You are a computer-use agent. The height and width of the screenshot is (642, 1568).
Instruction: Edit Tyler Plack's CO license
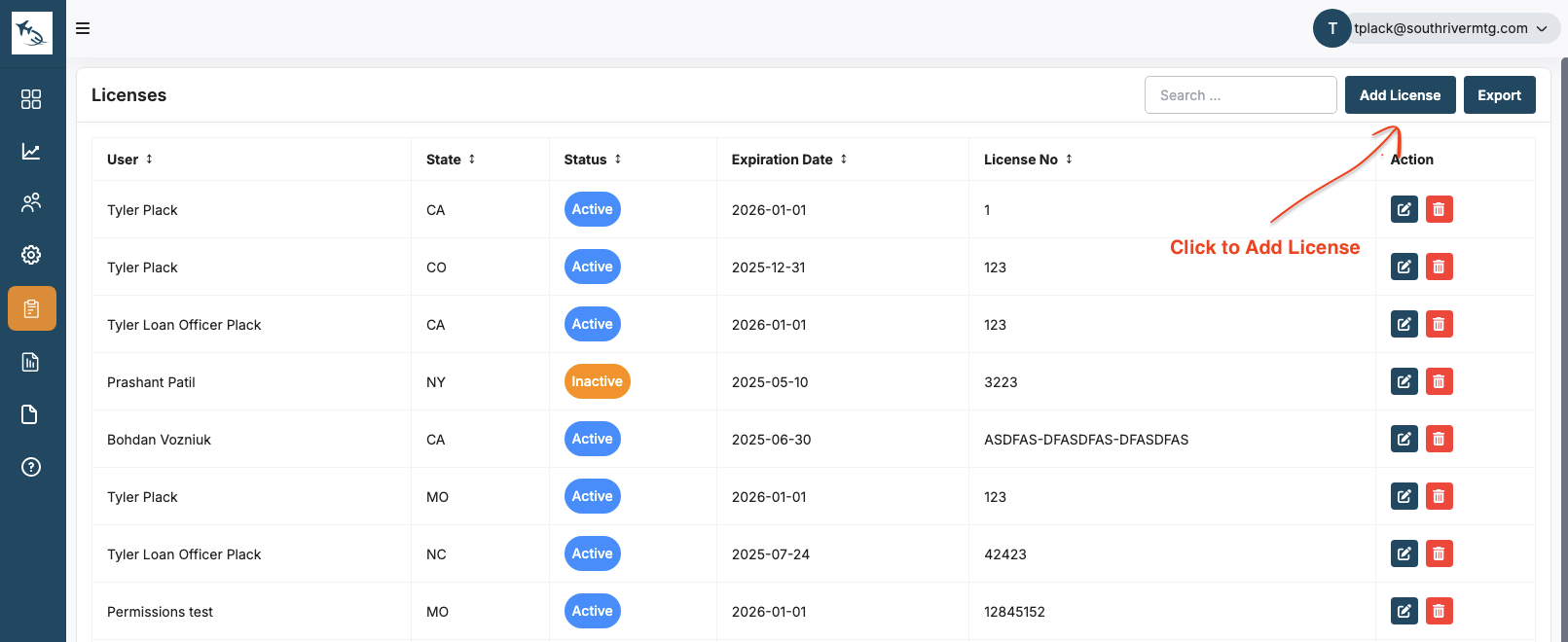click(1404, 267)
